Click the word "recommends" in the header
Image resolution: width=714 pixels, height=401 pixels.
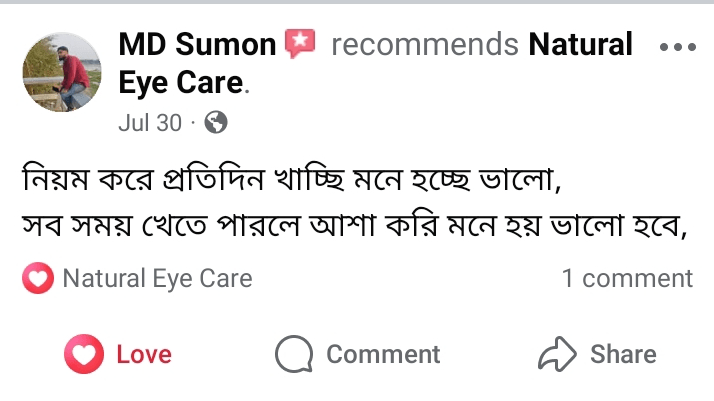(424, 45)
